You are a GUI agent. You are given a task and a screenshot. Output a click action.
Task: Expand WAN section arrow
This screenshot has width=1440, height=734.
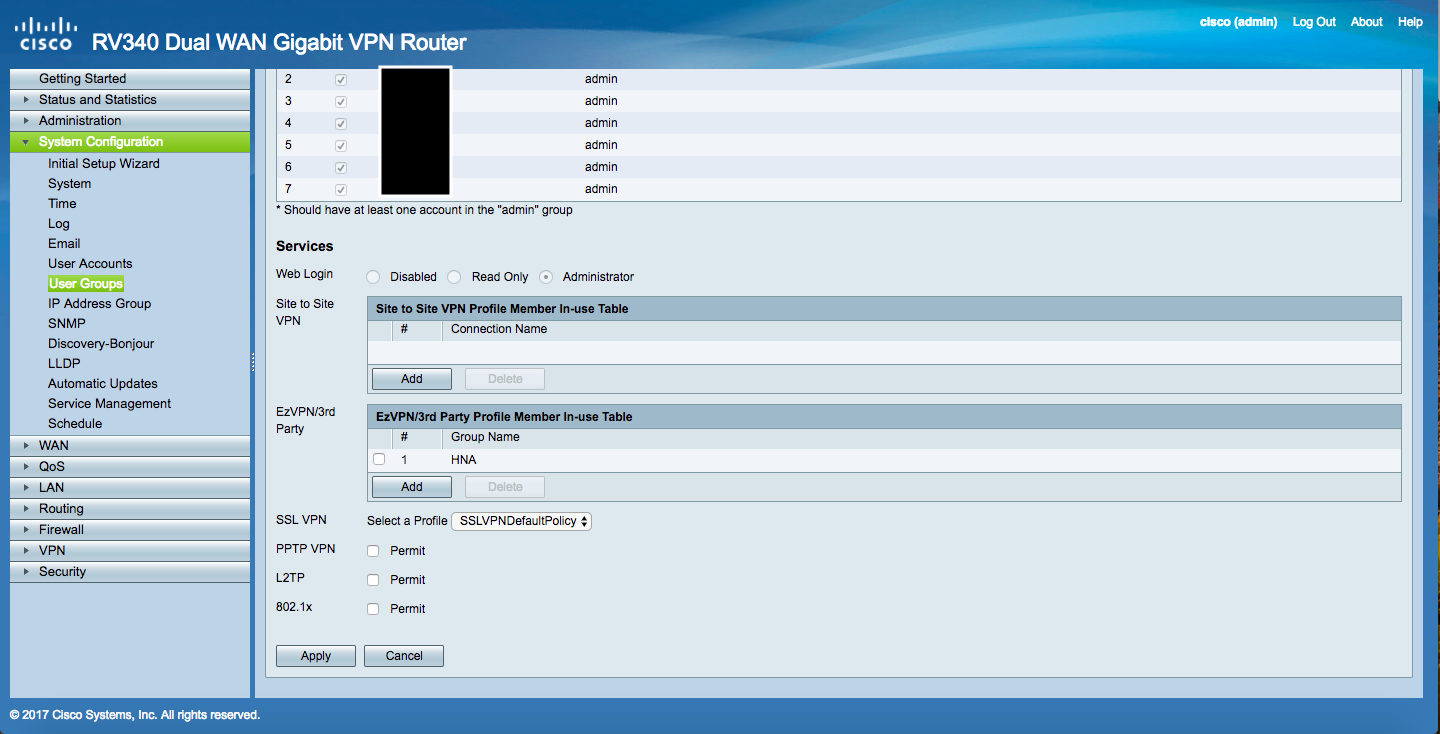click(26, 446)
